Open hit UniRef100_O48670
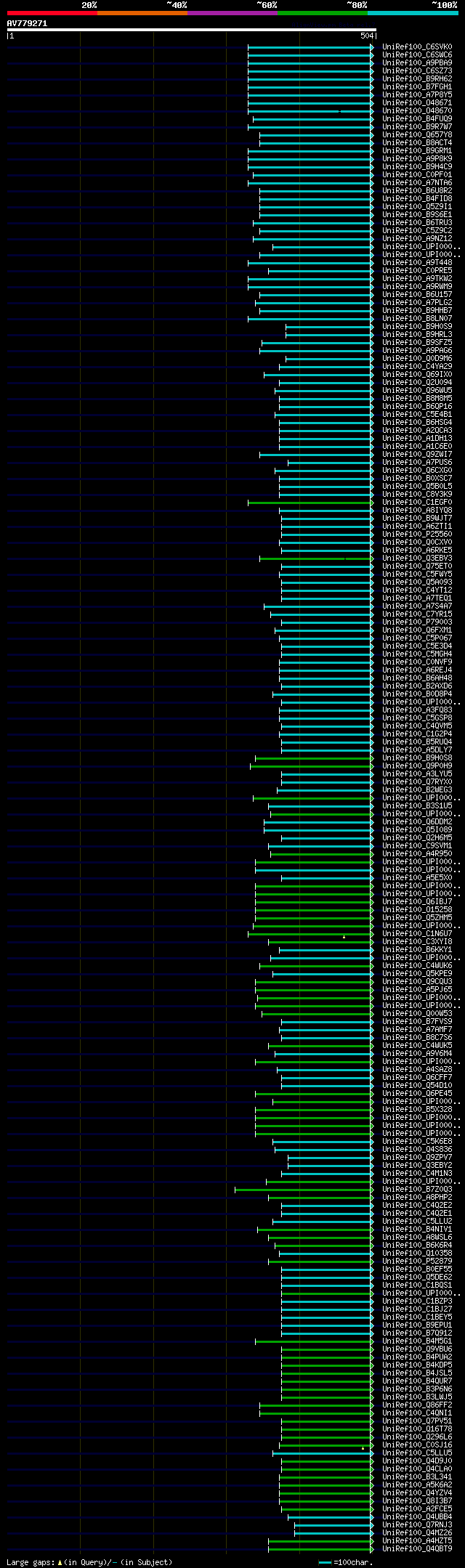 pyautogui.click(x=417, y=110)
